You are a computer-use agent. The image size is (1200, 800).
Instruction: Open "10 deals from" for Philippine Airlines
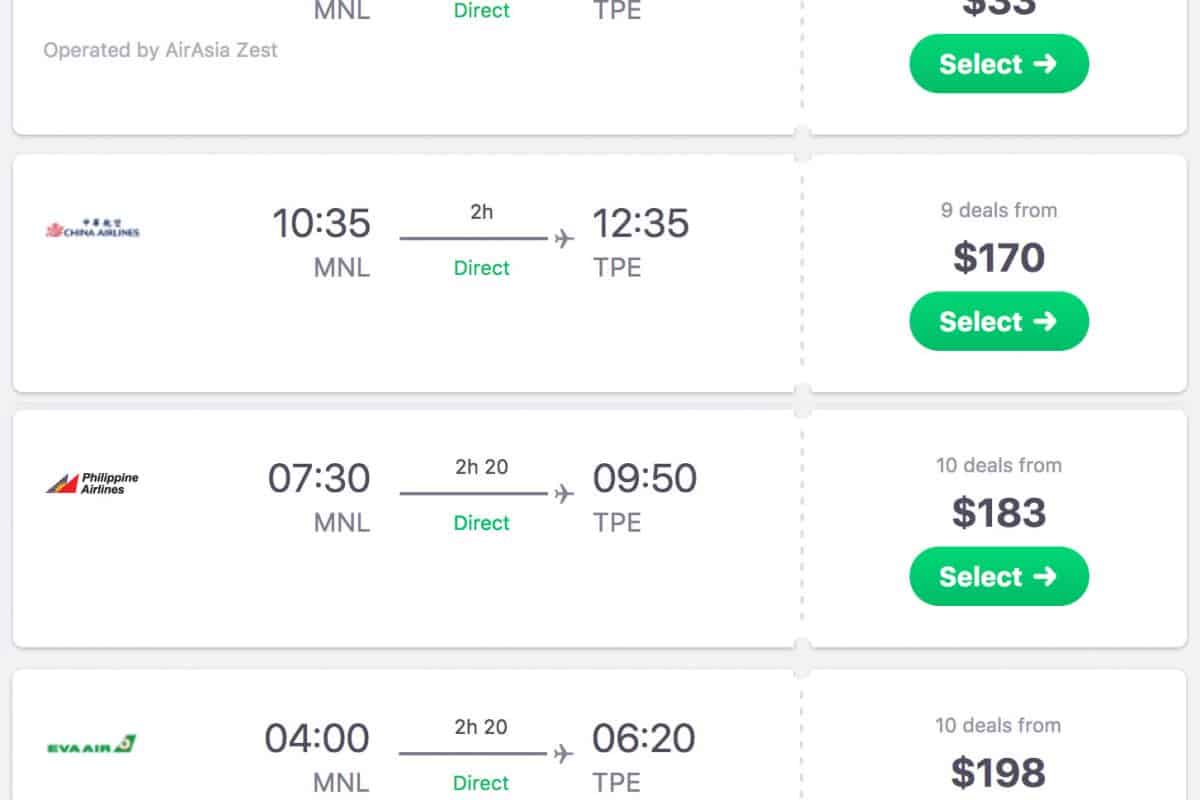click(998, 465)
